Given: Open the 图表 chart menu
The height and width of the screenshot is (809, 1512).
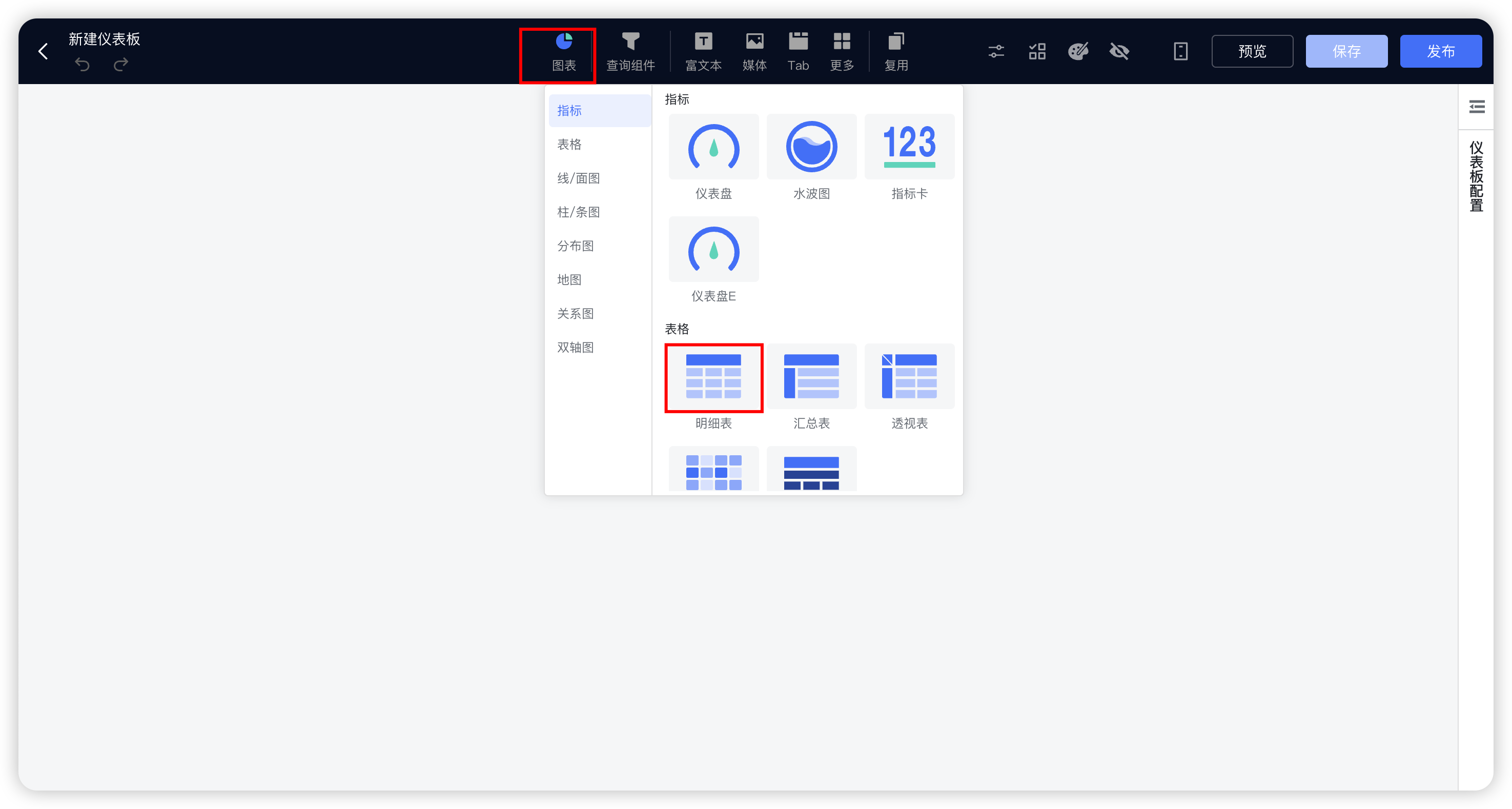Looking at the screenshot, I should pos(563,52).
